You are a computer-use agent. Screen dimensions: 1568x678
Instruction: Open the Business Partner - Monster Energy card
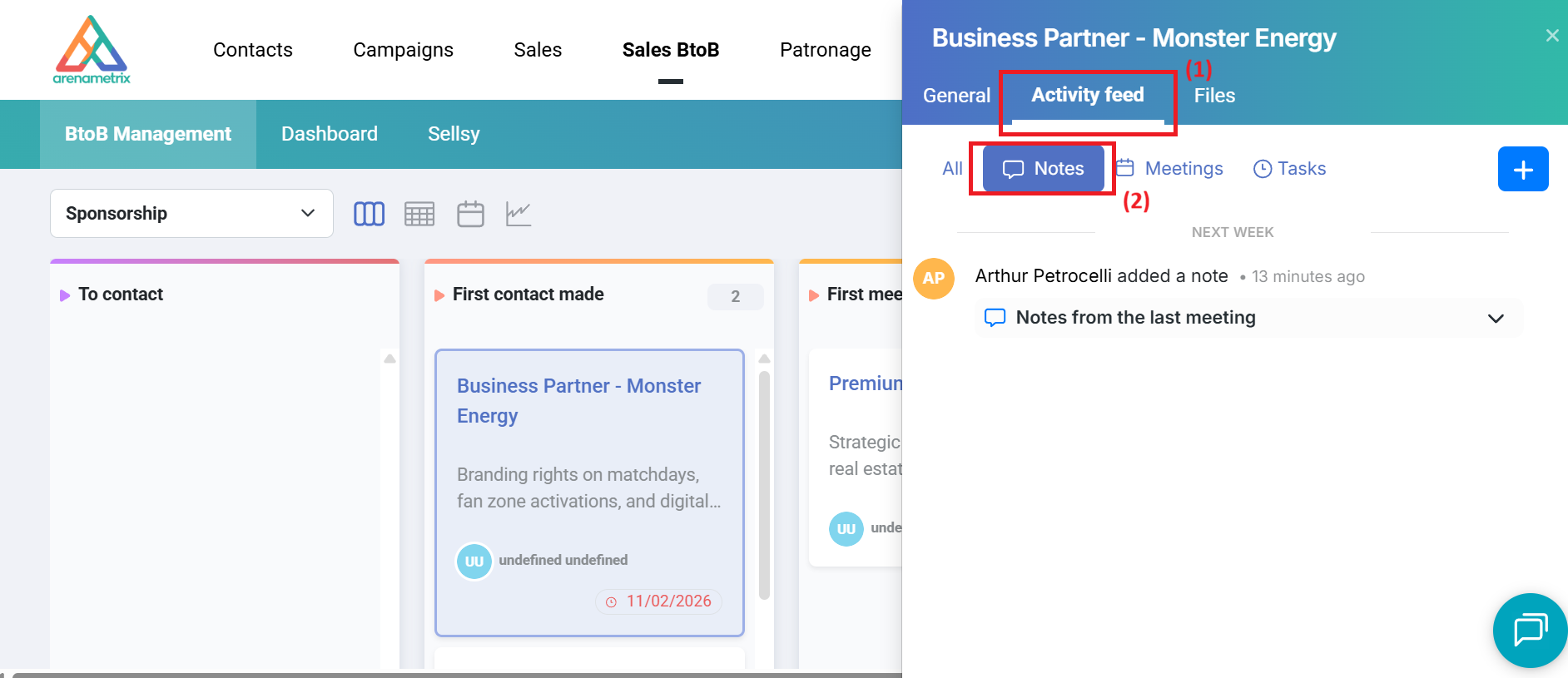pos(579,400)
